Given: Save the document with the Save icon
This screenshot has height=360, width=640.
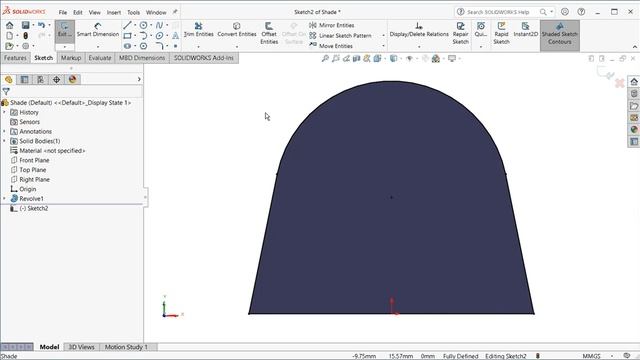Looking at the screenshot, I should (x=25, y=25).
